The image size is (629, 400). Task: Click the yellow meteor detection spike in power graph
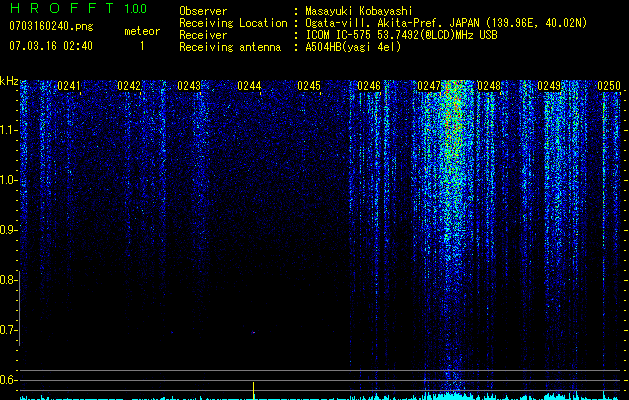click(254, 391)
